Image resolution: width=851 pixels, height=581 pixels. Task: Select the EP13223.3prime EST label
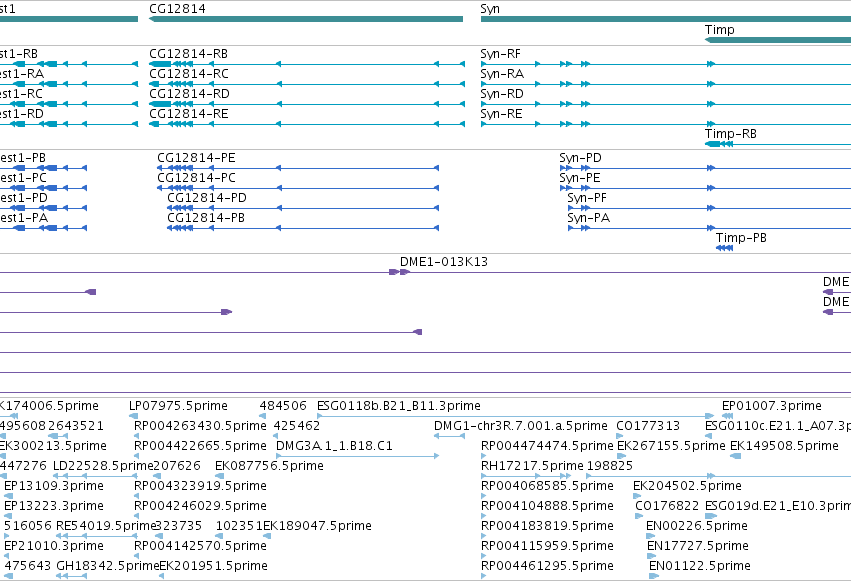(54, 506)
